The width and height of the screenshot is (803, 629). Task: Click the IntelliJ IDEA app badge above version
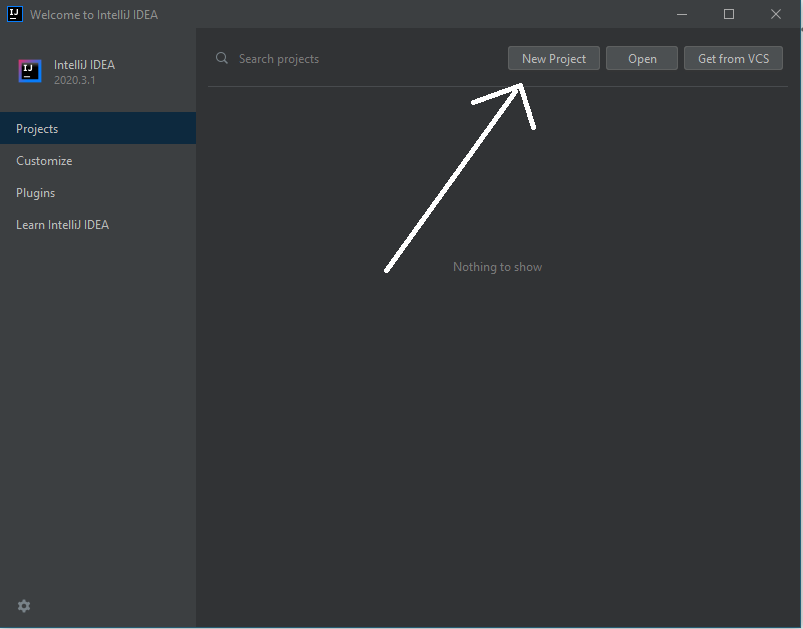pyautogui.click(x=29, y=71)
